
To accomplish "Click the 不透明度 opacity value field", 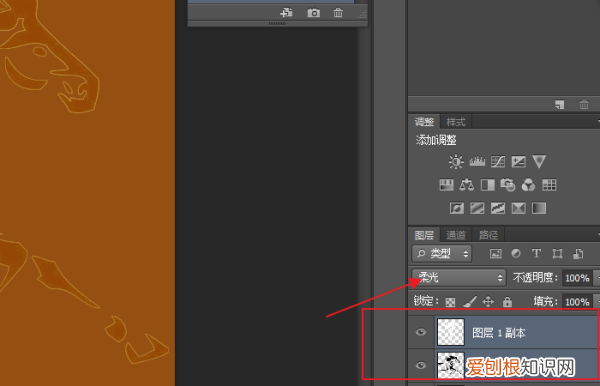I will pos(577,278).
